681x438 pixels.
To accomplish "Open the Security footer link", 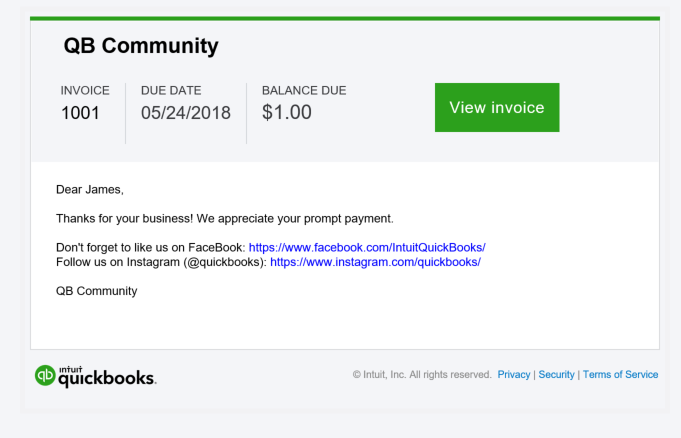I will tap(557, 375).
